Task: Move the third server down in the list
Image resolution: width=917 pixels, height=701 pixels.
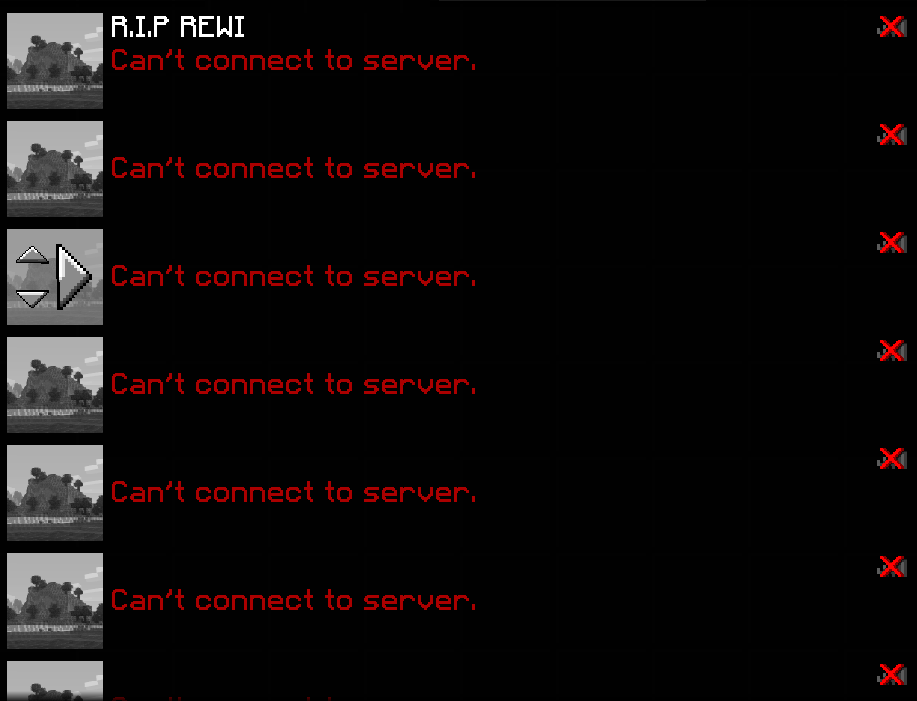Action: pyautogui.click(x=32, y=299)
